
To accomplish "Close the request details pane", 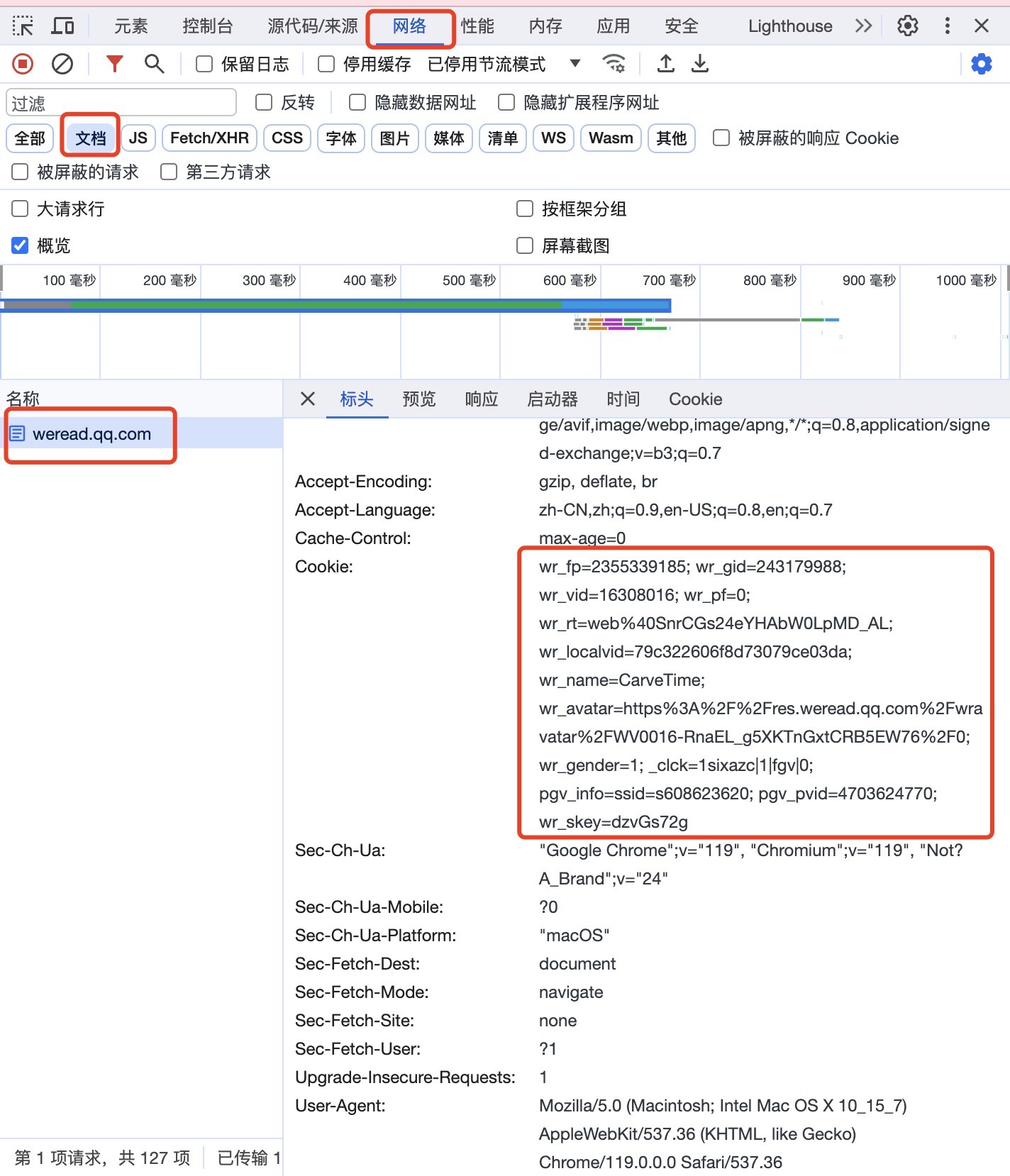I will [x=308, y=399].
